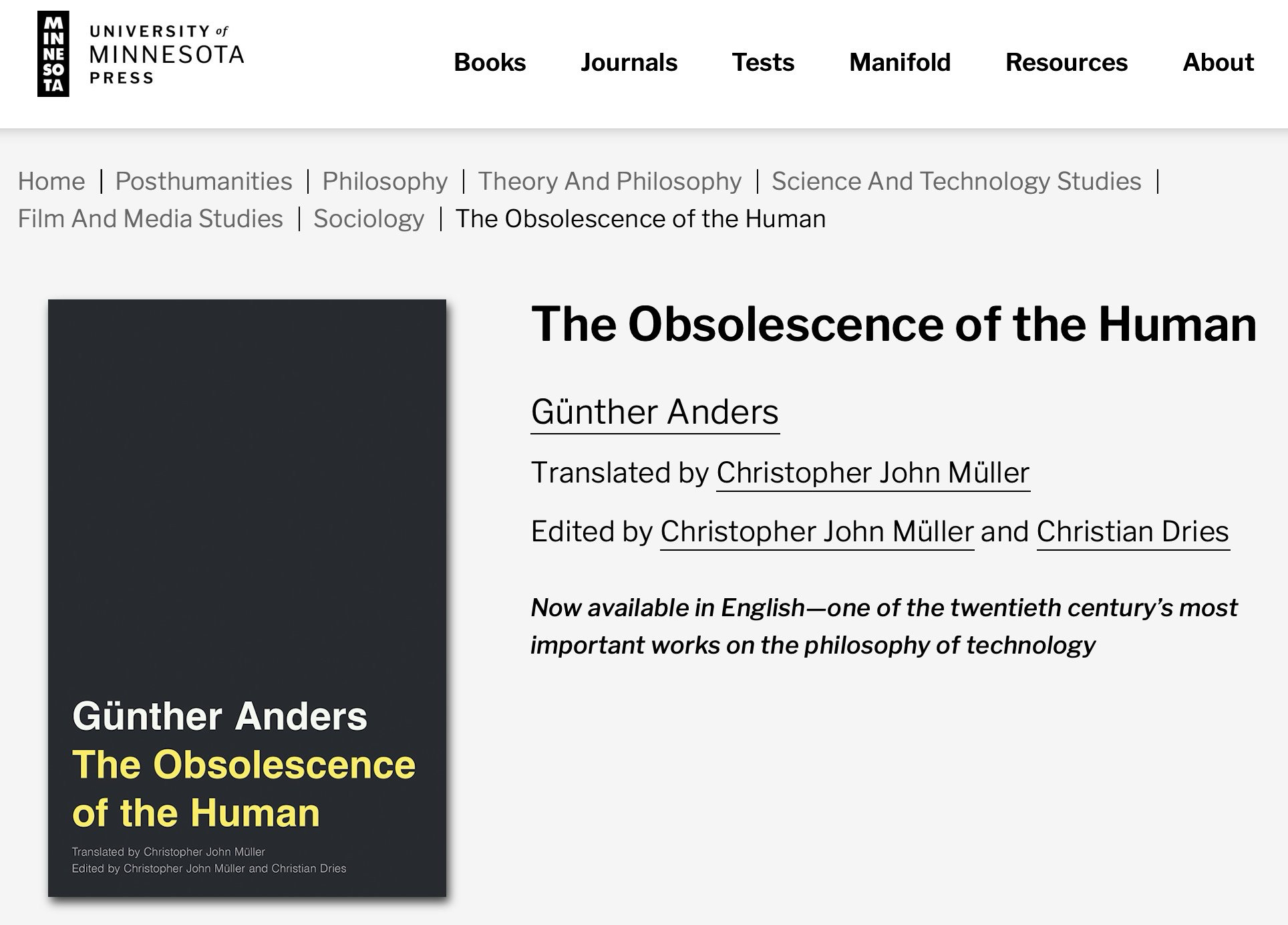Open the Resources menu

pyautogui.click(x=1066, y=62)
